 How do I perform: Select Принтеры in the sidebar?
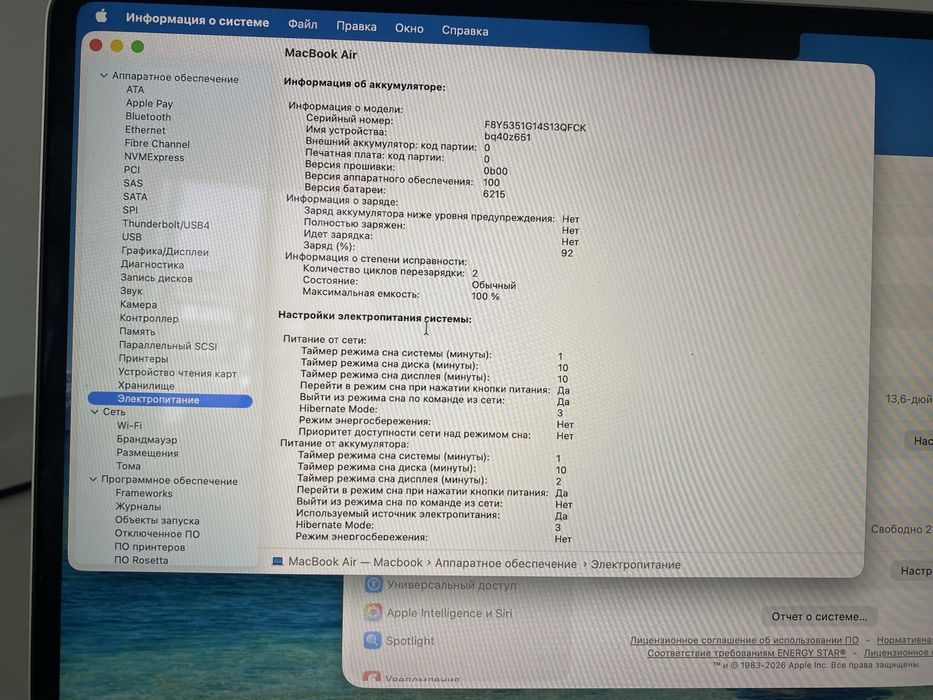point(143,358)
